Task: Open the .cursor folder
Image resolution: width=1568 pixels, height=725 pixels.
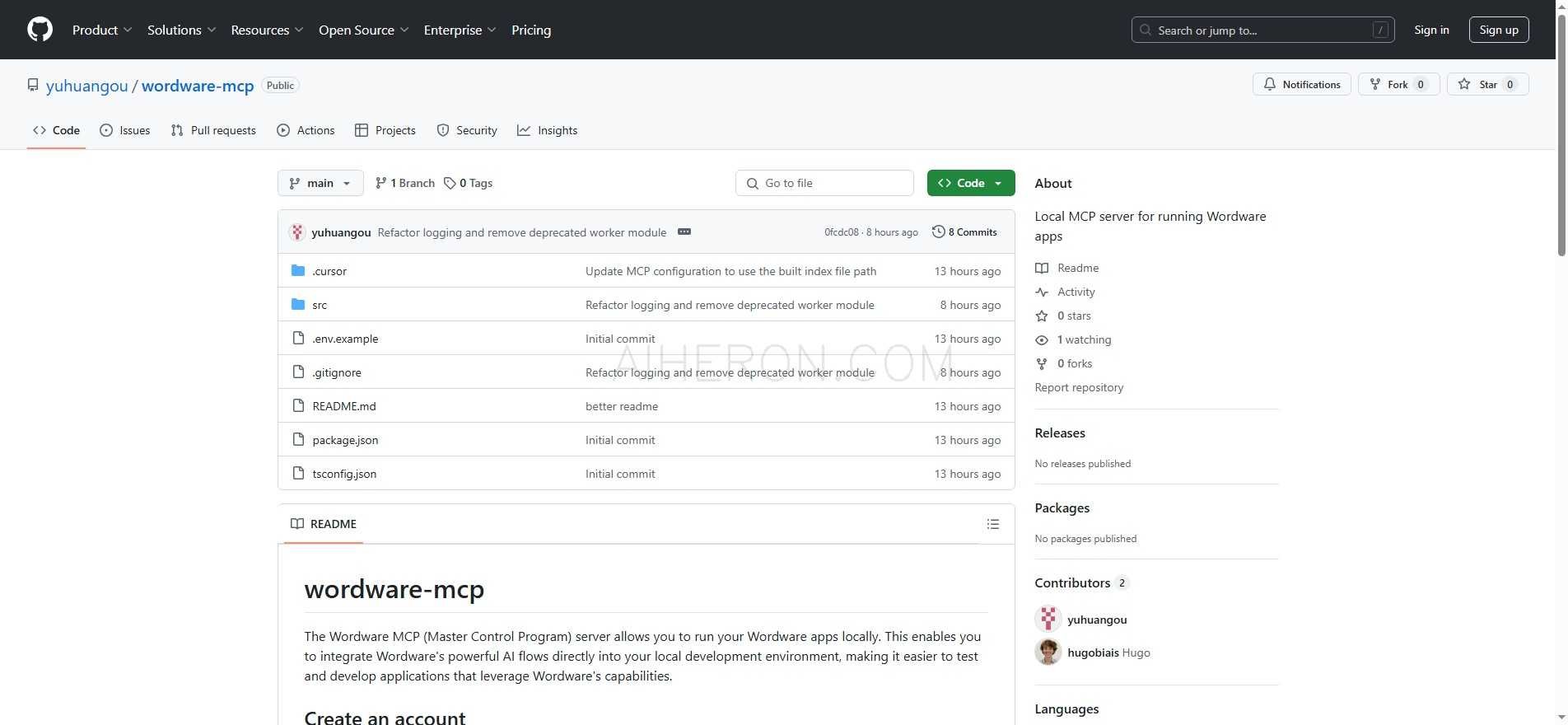Action: 329,271
